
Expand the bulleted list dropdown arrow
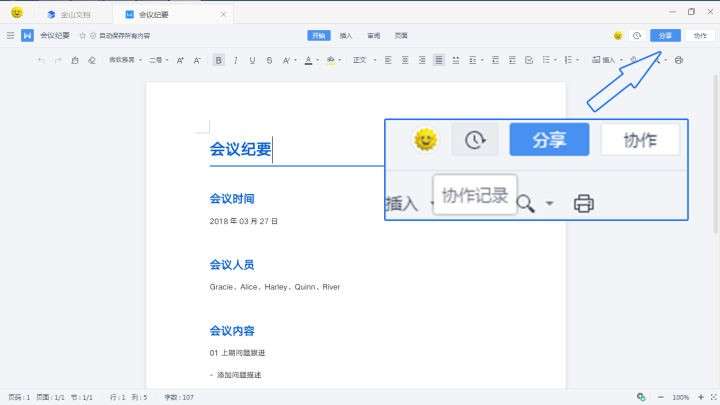pyautogui.click(x=555, y=60)
